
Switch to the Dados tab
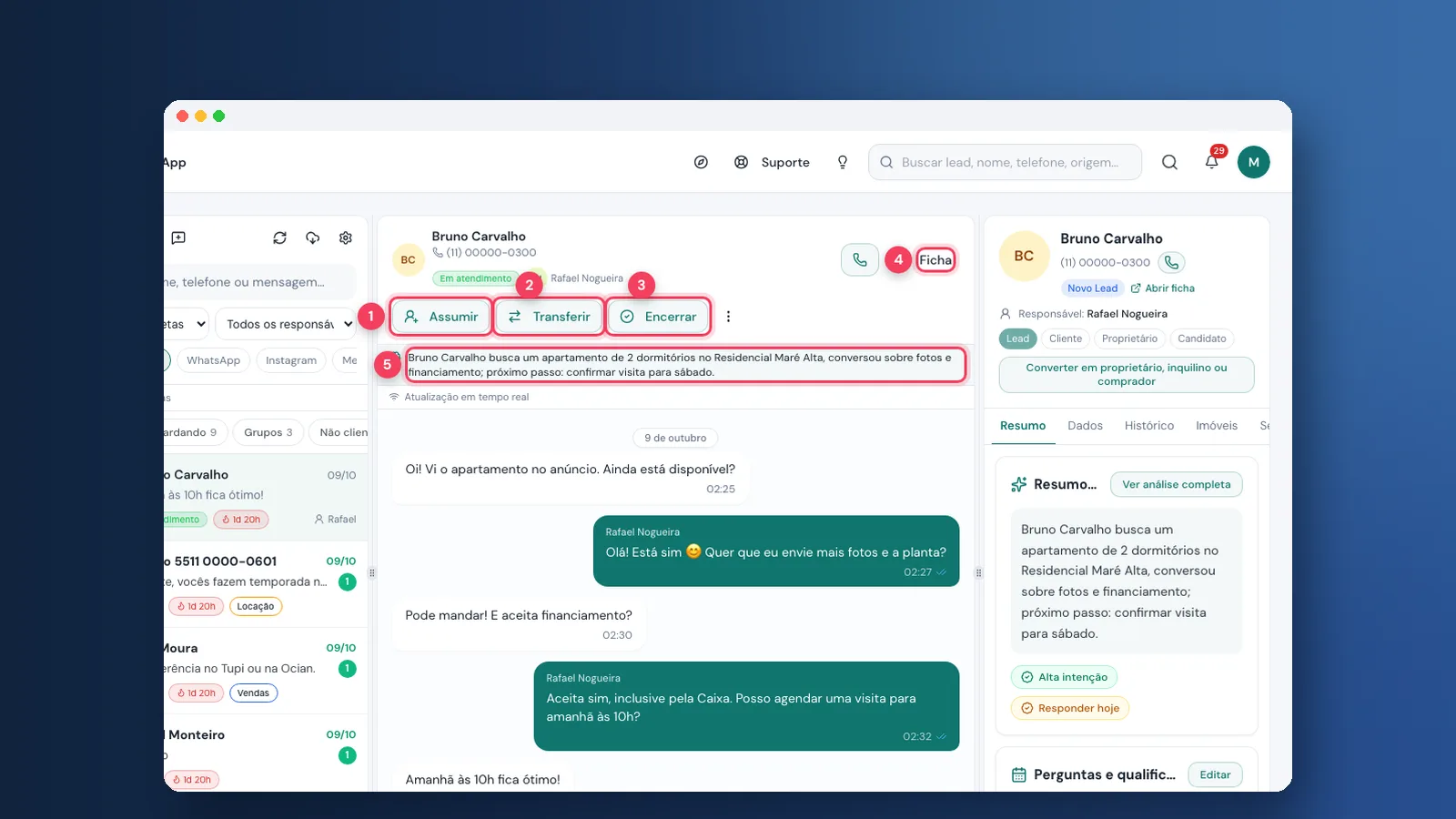pos(1085,426)
